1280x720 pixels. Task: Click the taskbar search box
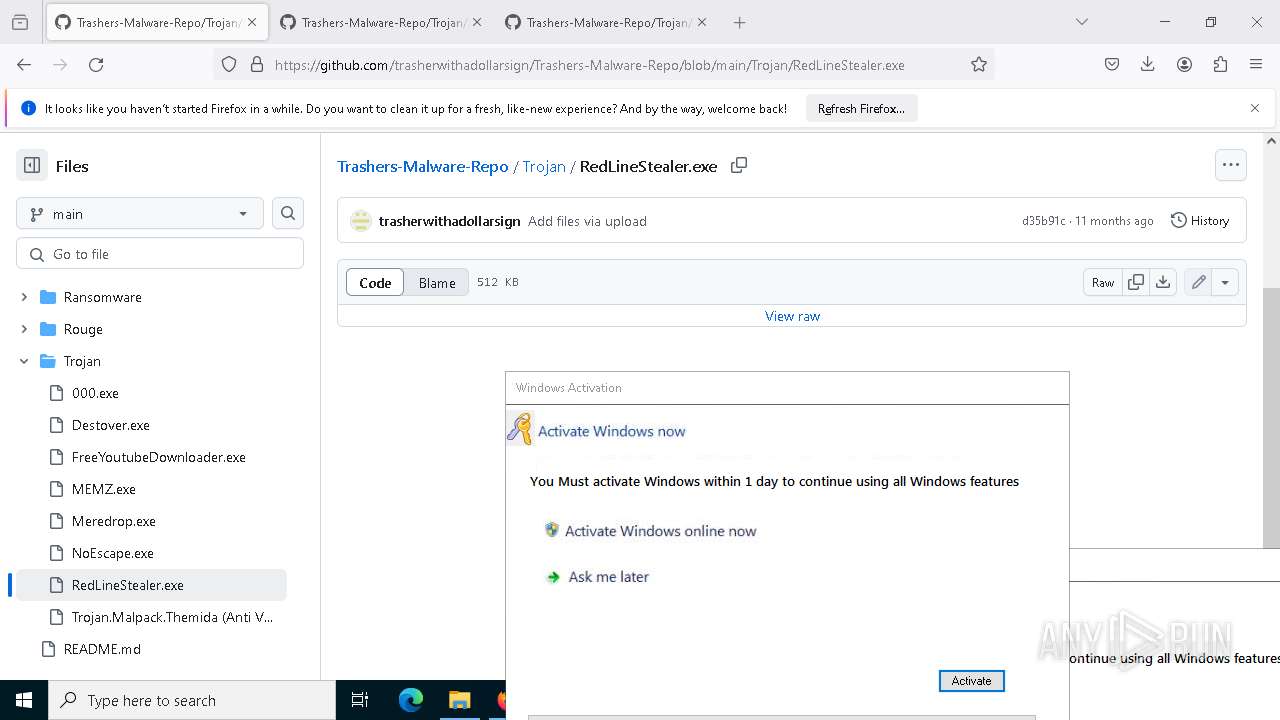tap(192, 700)
